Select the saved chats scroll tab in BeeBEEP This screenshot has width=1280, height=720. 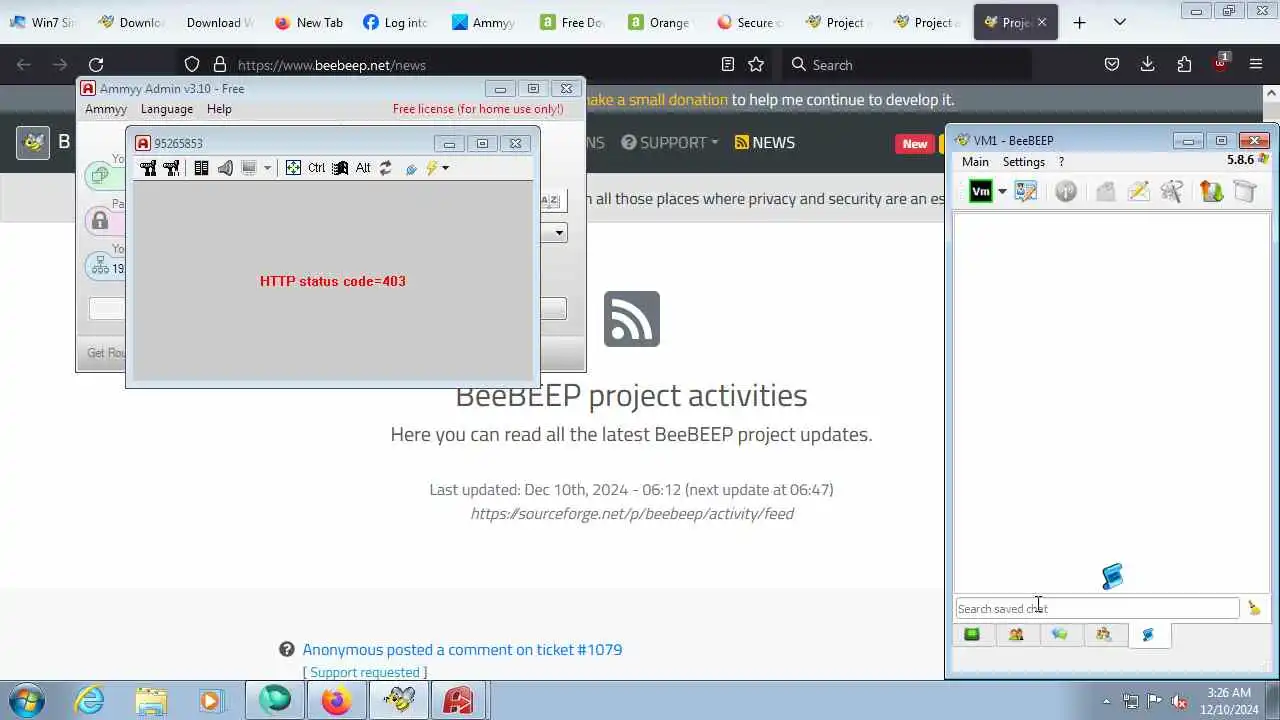point(1148,634)
